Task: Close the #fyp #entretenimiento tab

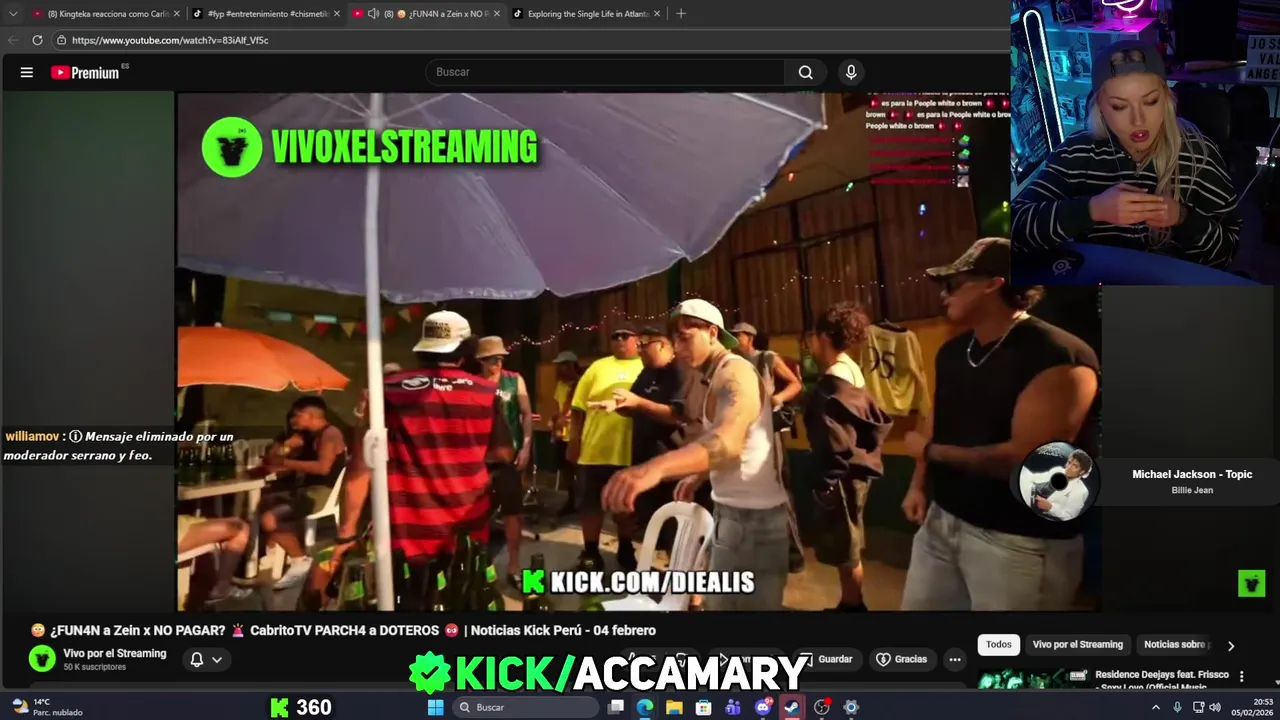Action: [337, 14]
